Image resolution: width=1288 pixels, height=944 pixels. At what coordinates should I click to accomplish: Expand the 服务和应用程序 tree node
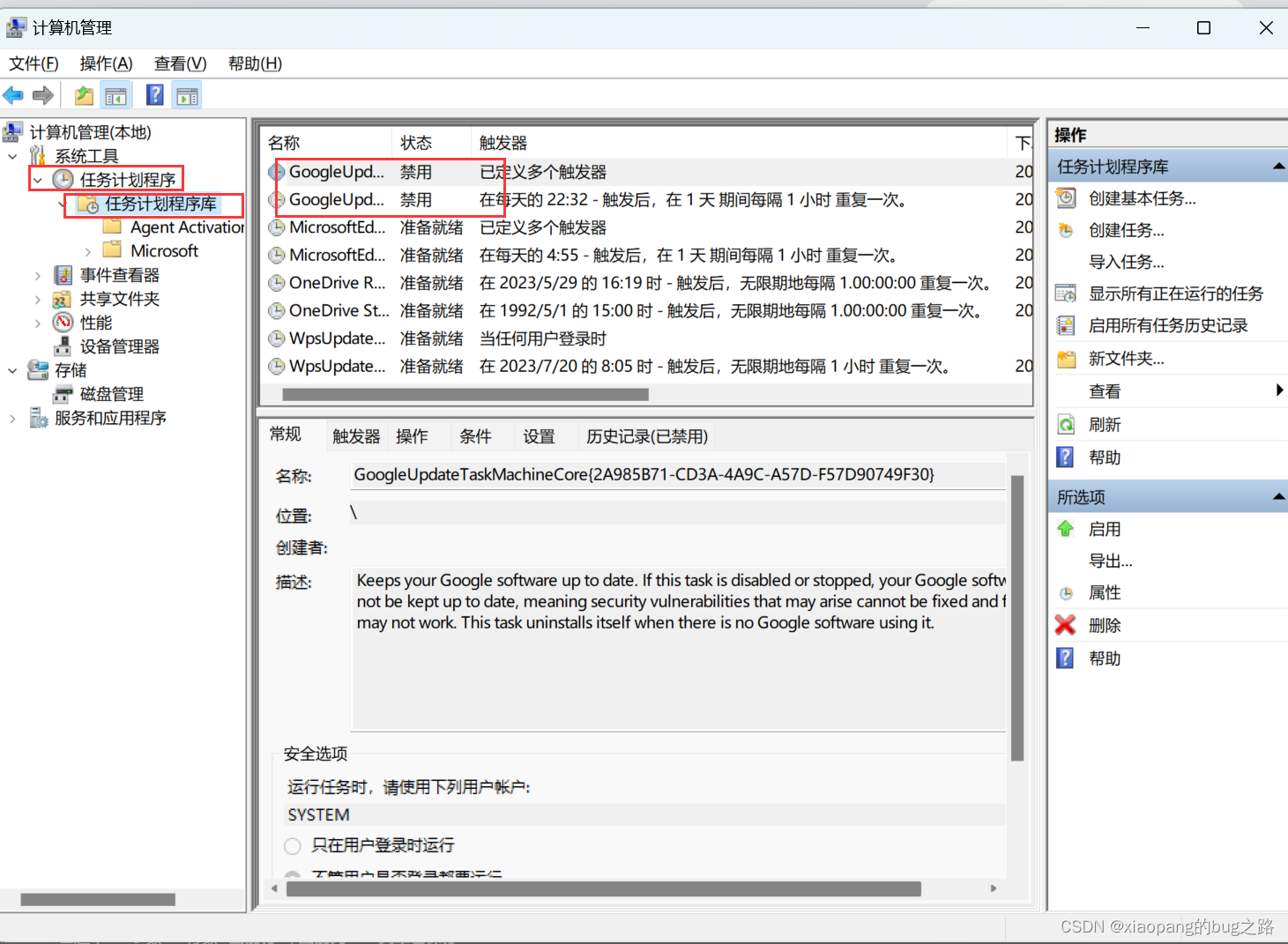12,418
